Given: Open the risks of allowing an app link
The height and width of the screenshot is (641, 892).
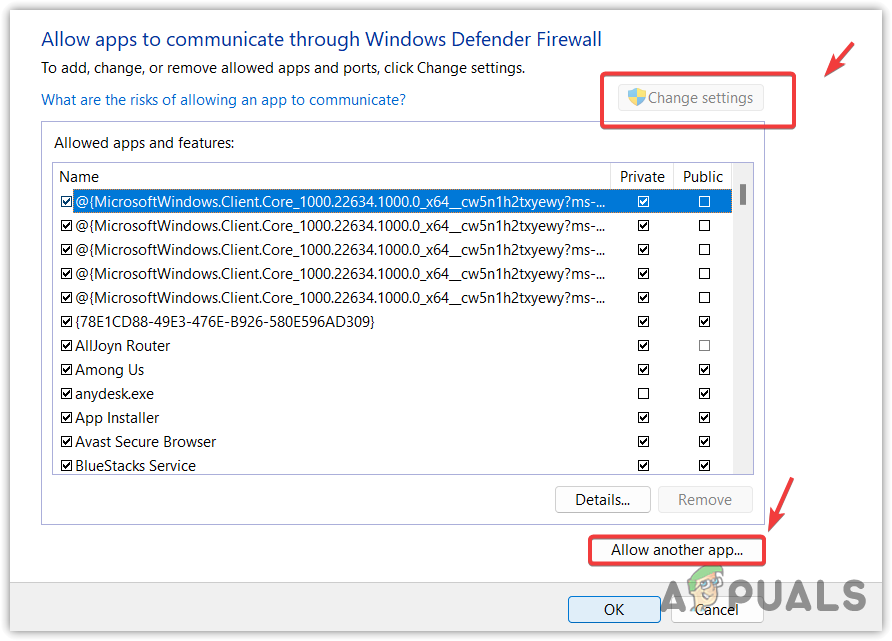Looking at the screenshot, I should pos(223,100).
